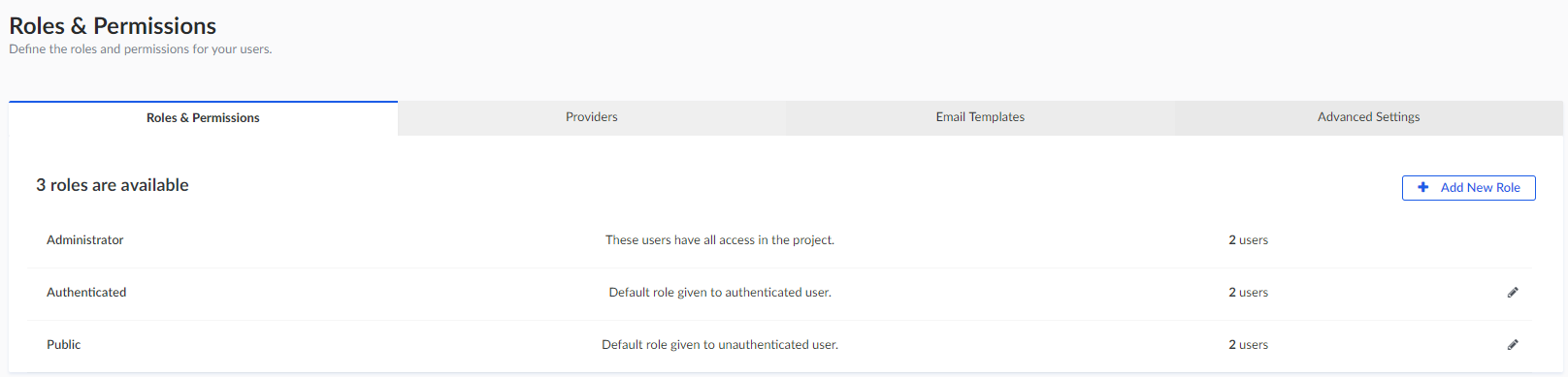The width and height of the screenshot is (1568, 377).
Task: Click the '3 roles are available' heading
Action: pos(113,185)
